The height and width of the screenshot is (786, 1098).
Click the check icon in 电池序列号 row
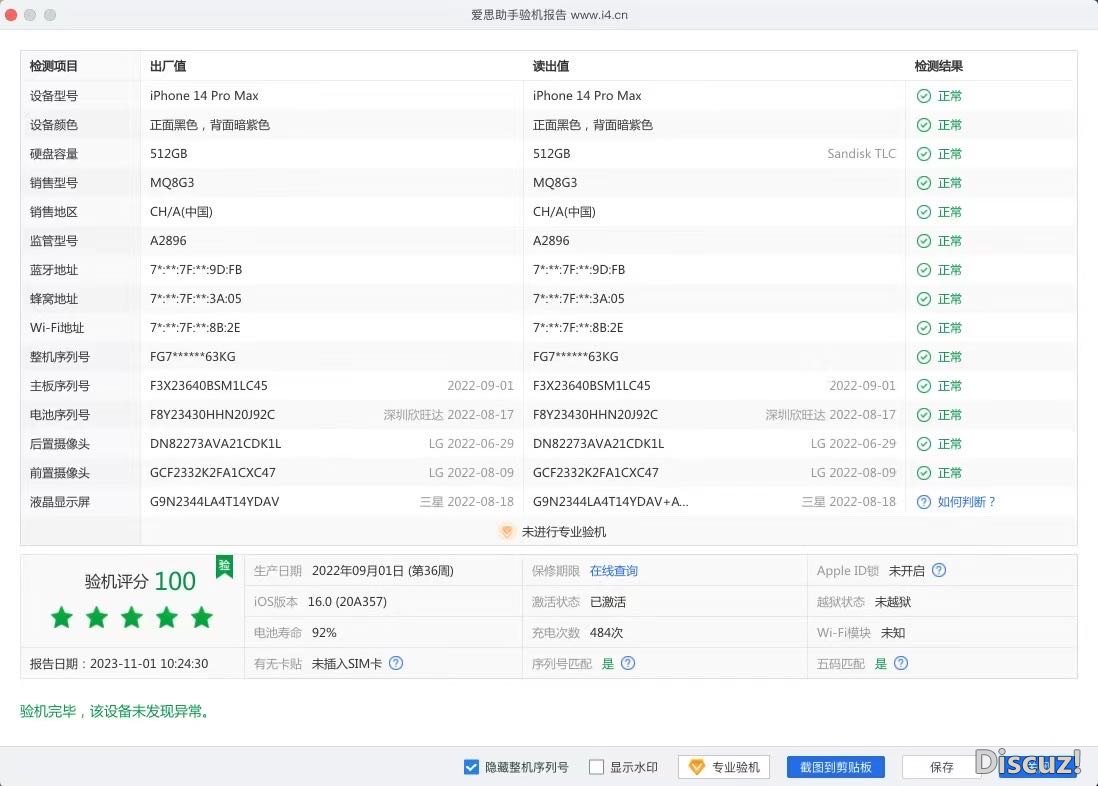tap(924, 415)
